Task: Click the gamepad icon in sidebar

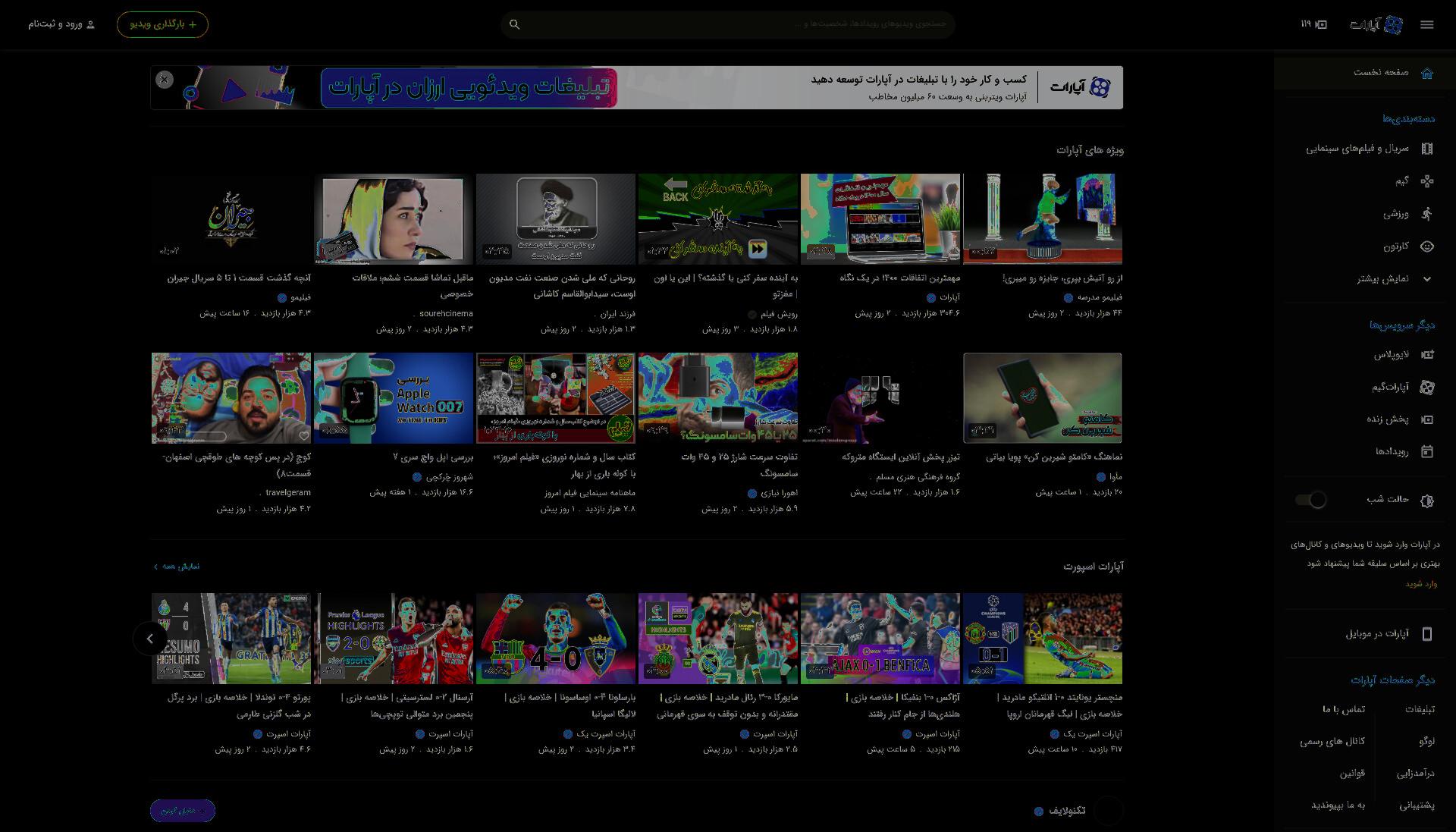Action: pos(1426,181)
